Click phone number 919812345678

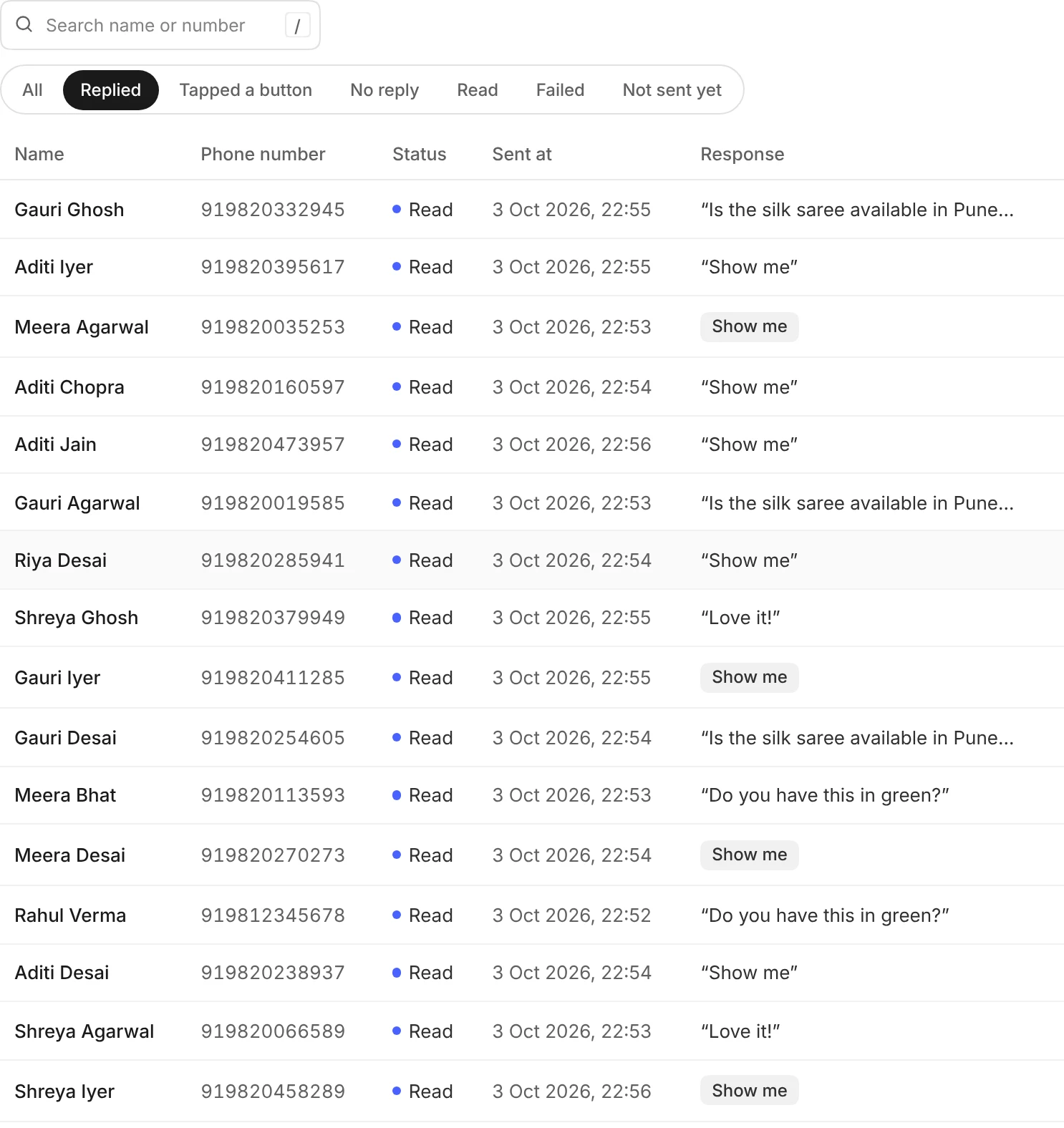point(273,915)
